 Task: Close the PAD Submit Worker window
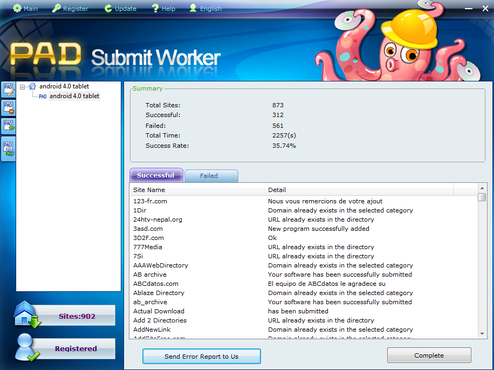click(x=485, y=9)
